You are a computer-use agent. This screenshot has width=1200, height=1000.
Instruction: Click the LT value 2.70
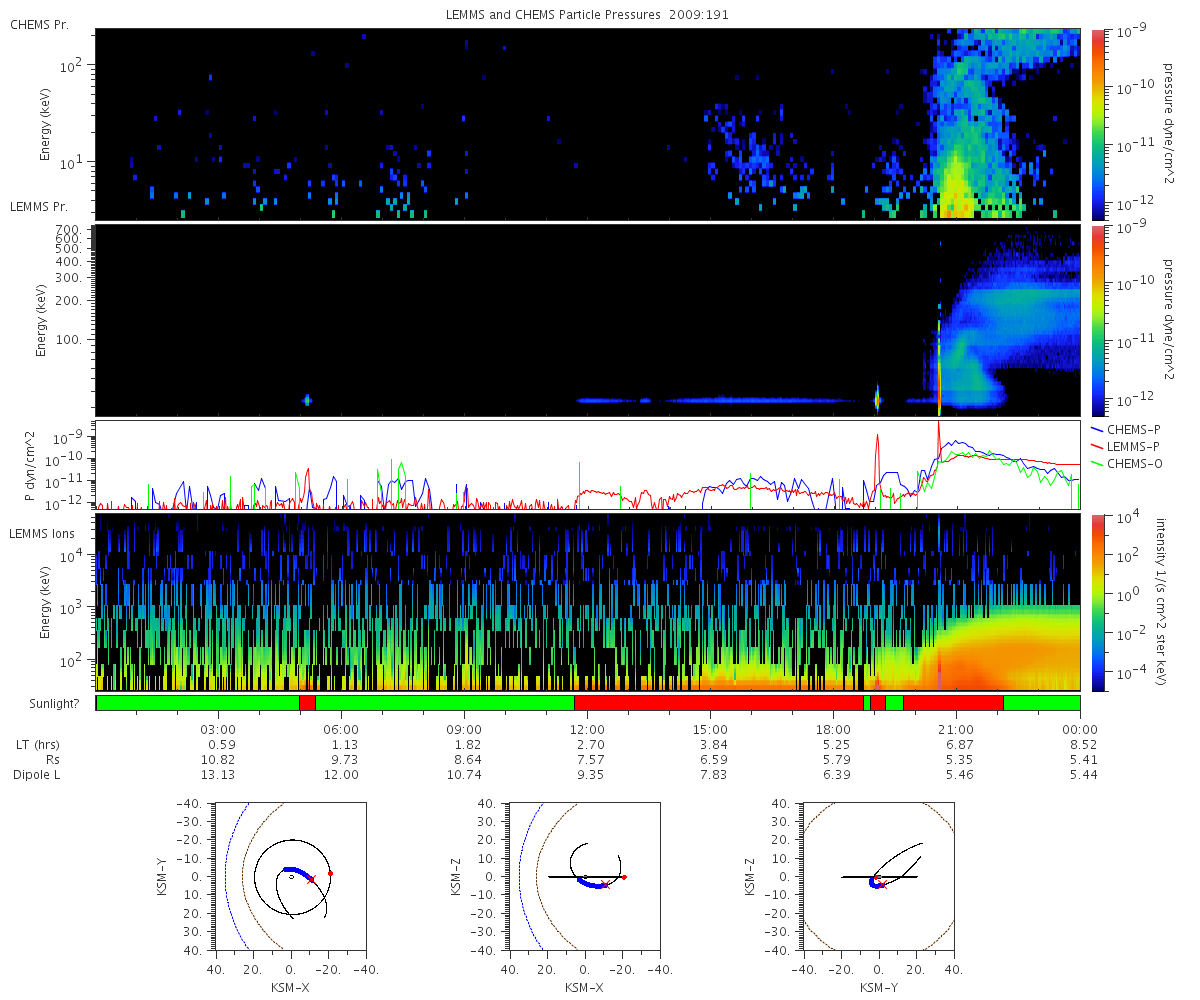(x=589, y=744)
